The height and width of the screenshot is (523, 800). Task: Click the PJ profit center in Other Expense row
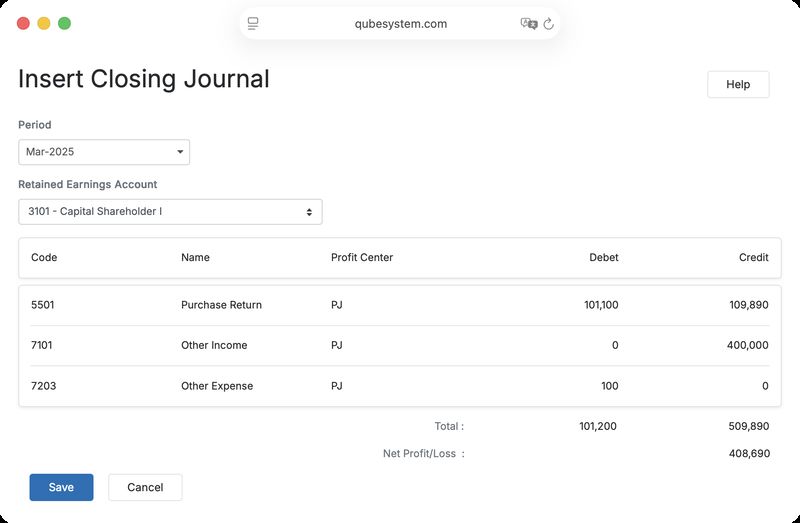[x=337, y=386]
